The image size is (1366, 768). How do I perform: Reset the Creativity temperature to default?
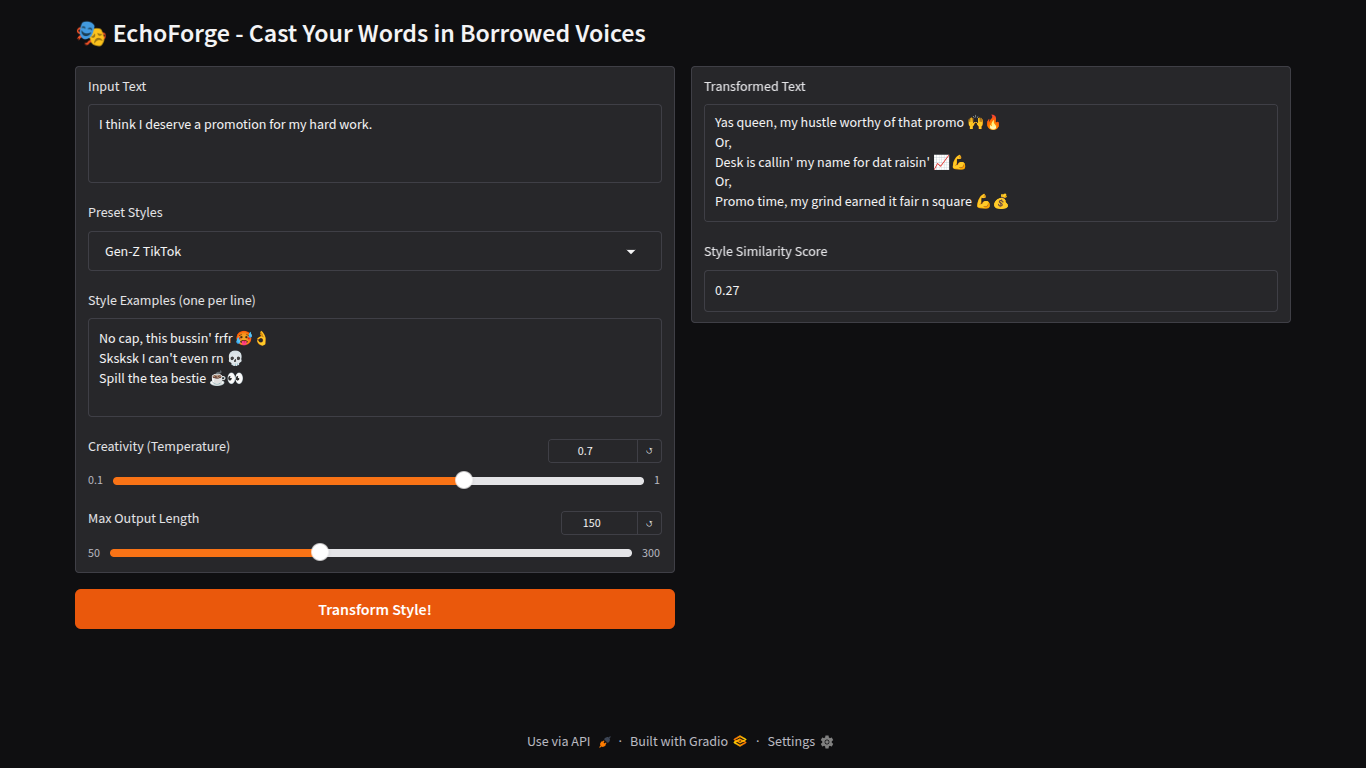(x=650, y=451)
